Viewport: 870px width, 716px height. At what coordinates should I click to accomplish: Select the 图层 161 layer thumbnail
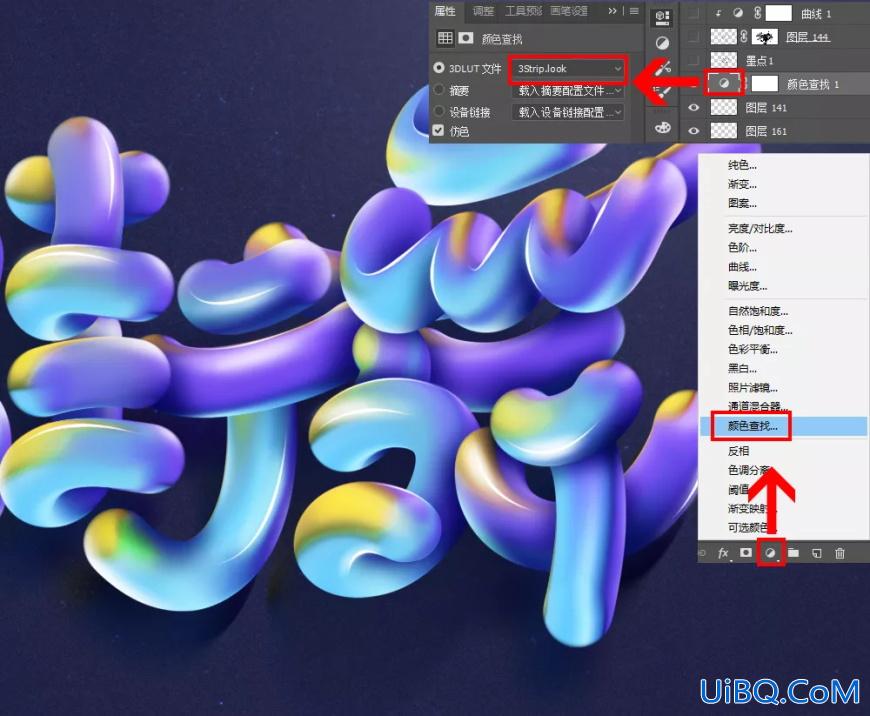(724, 131)
